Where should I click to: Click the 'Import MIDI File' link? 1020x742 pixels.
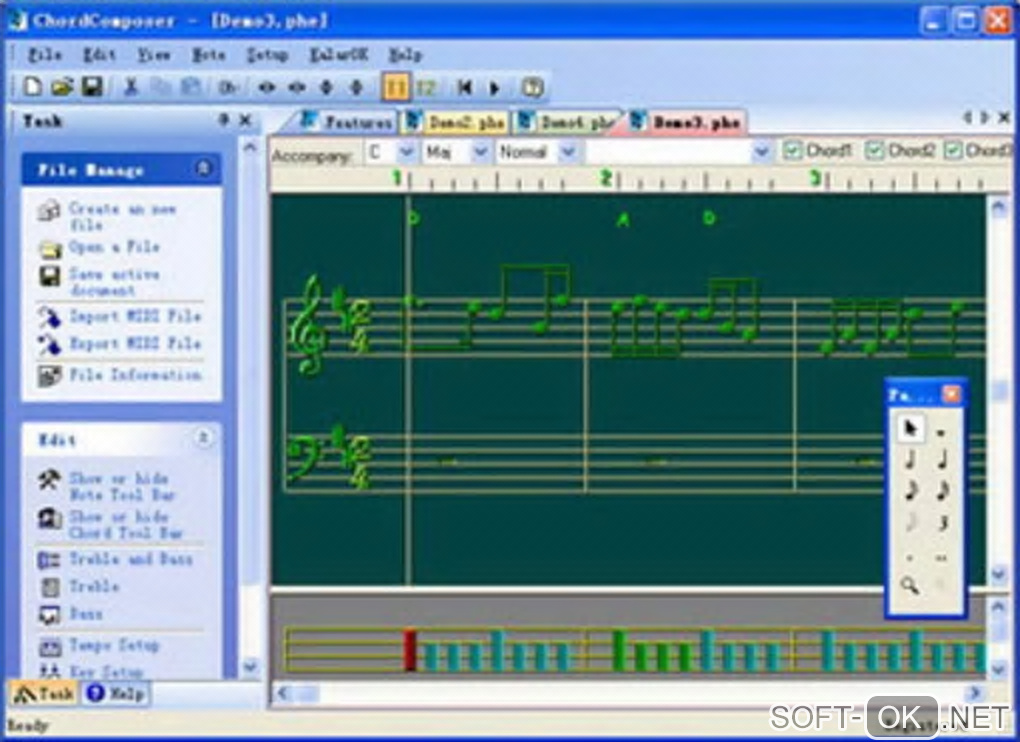click(135, 317)
